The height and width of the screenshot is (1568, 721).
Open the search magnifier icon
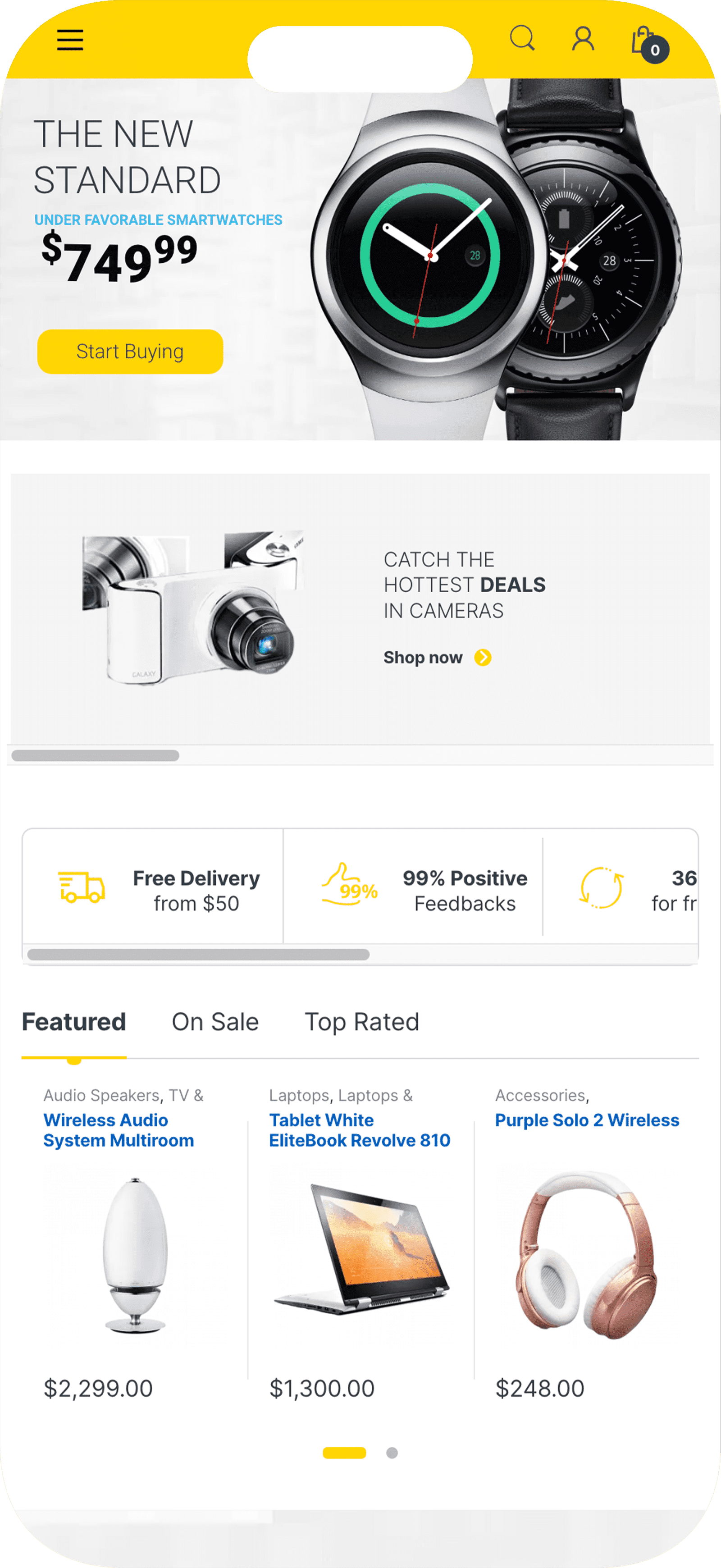522,38
